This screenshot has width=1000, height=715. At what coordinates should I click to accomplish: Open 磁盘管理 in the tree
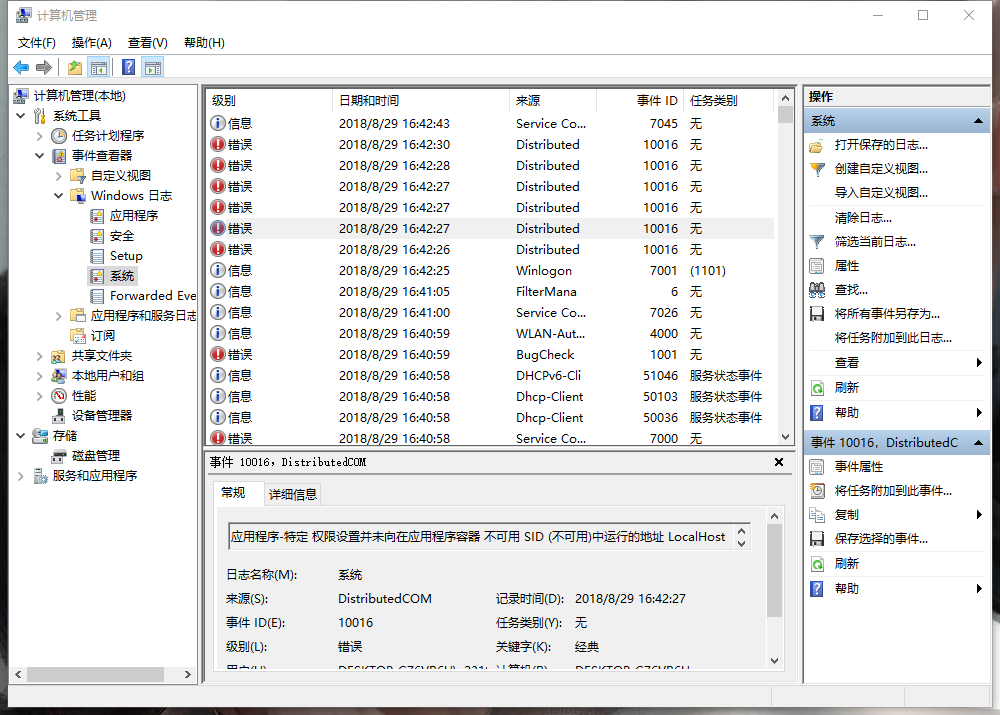click(96, 456)
